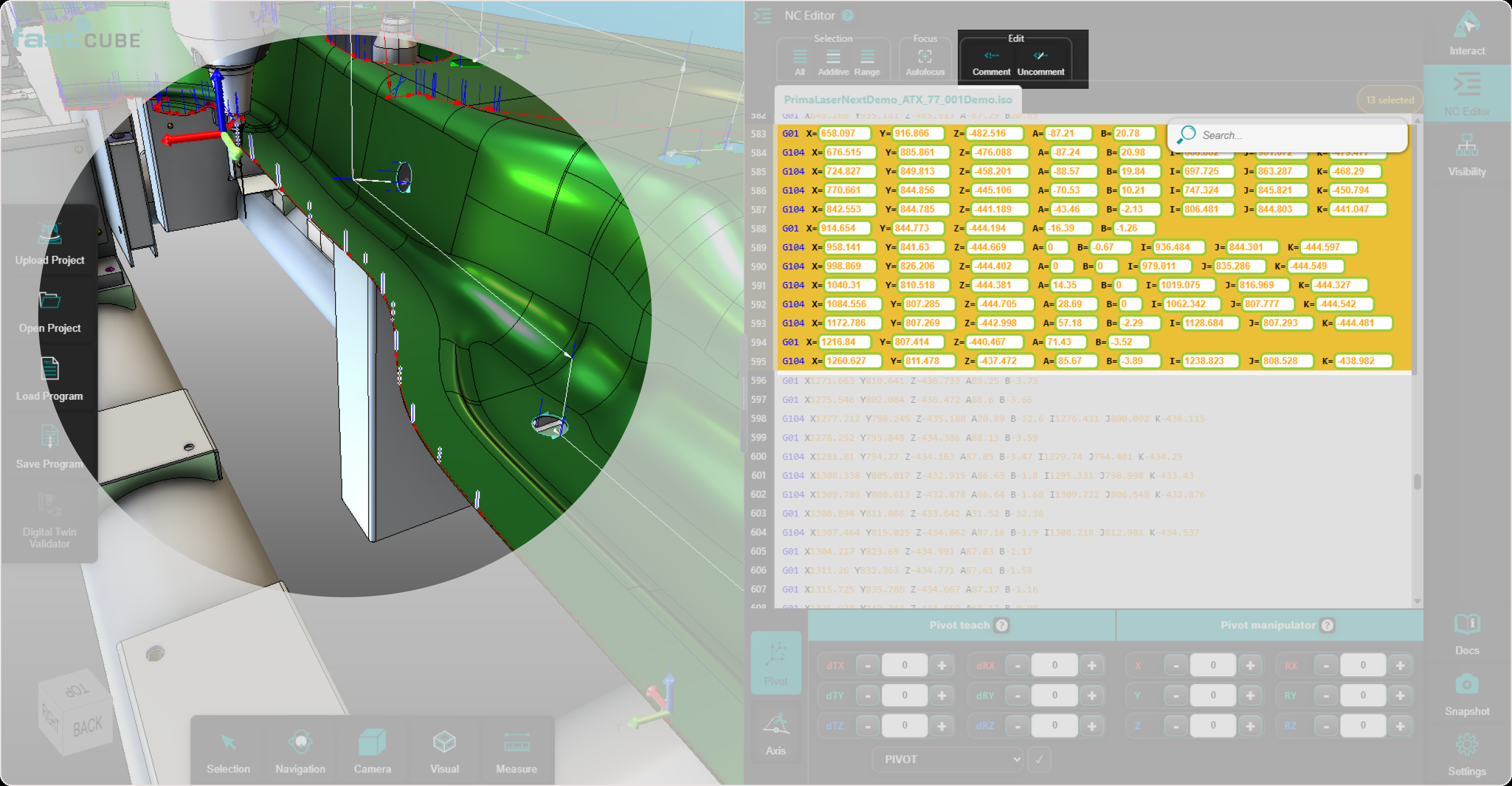Click line 603 G01 code row
The image size is (1512, 786).
coord(913,514)
